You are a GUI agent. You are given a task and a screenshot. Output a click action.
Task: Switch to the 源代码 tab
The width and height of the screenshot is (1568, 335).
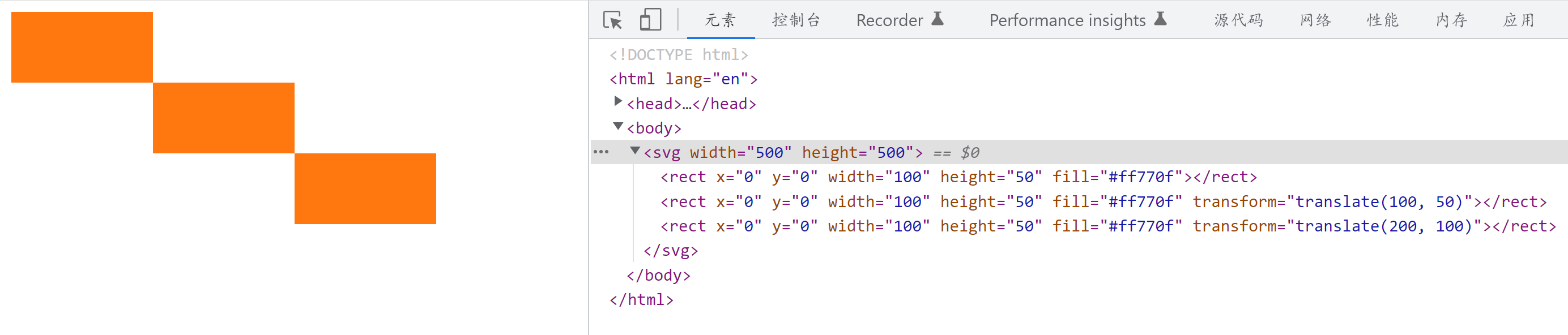[x=1239, y=20]
